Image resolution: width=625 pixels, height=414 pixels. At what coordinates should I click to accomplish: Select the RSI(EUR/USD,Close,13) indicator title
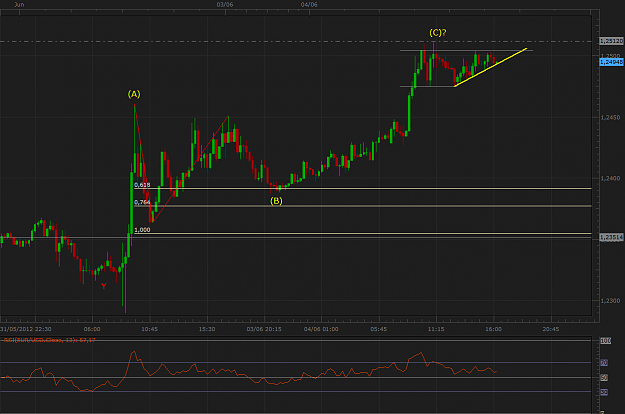pyautogui.click(x=49, y=340)
